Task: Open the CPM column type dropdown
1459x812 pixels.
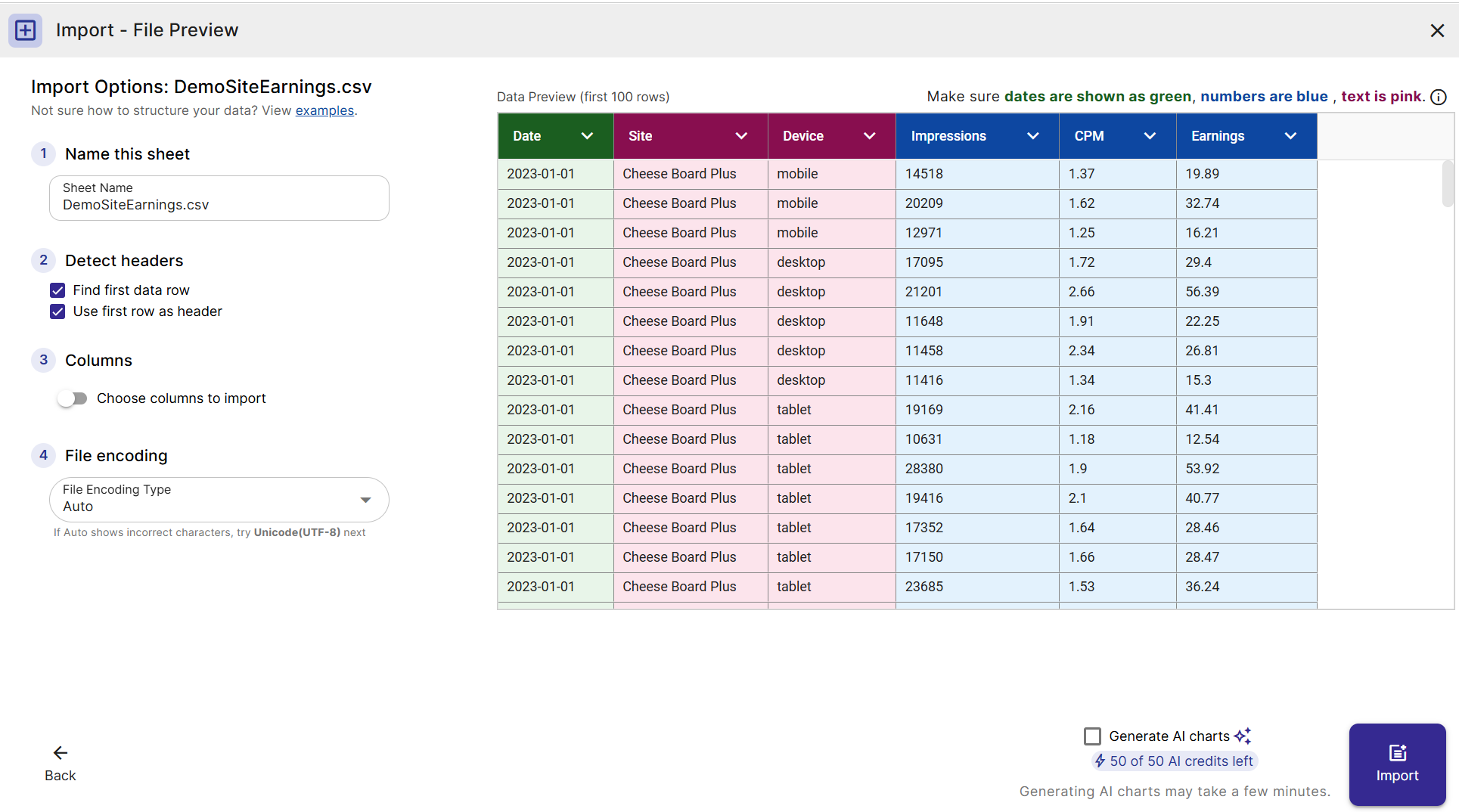Action: tap(1150, 136)
